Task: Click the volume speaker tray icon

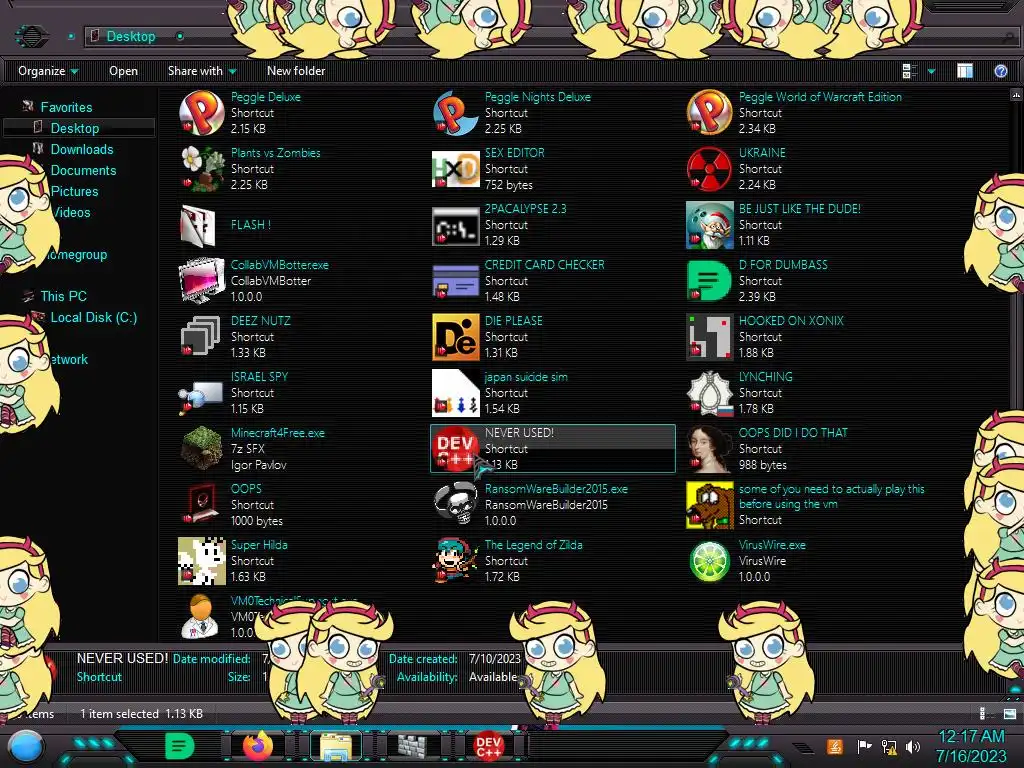Action: click(914, 746)
